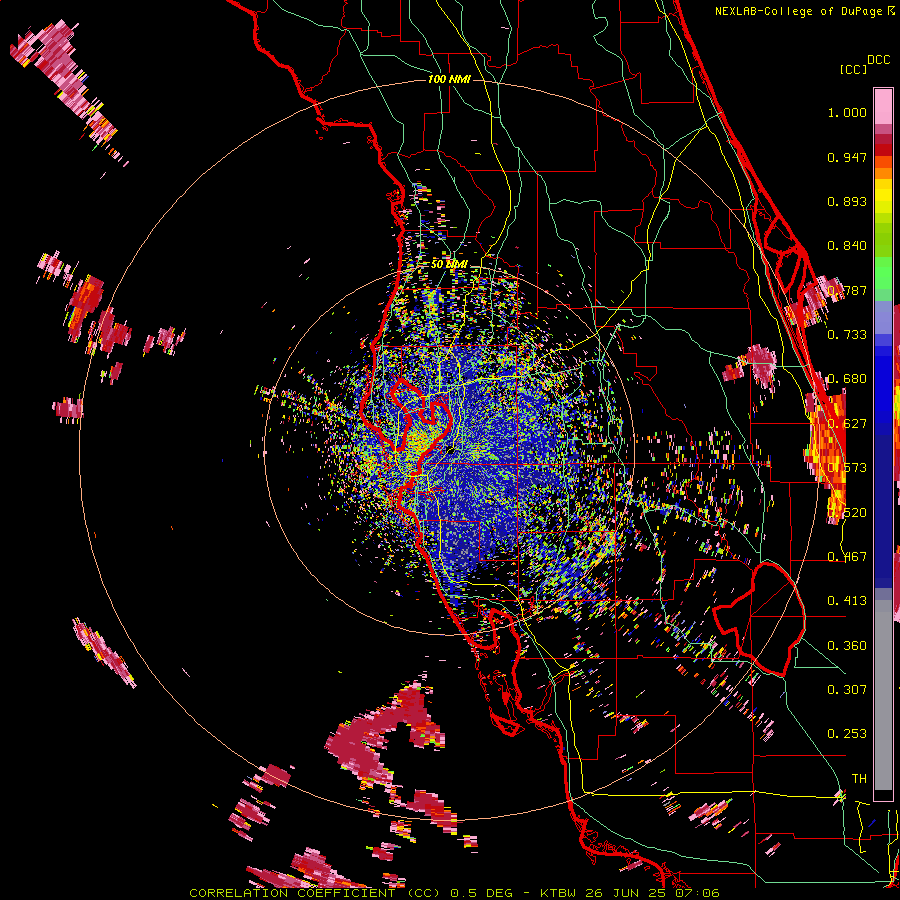900x900 pixels.
Task: Pick the black TH swatch at bar bottom
Action: pos(883,795)
